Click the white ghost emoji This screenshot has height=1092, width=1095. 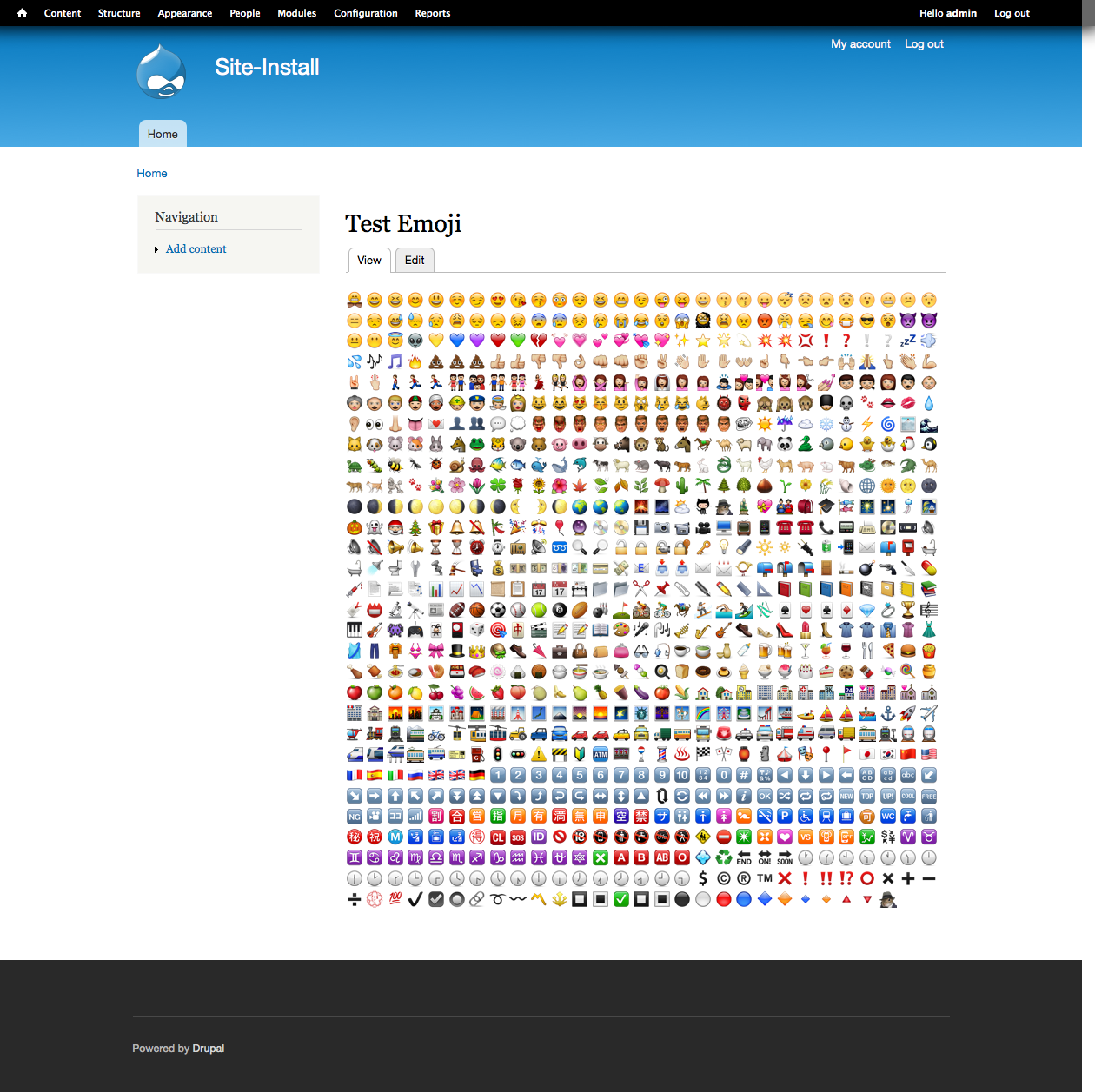pyautogui.click(x=375, y=526)
